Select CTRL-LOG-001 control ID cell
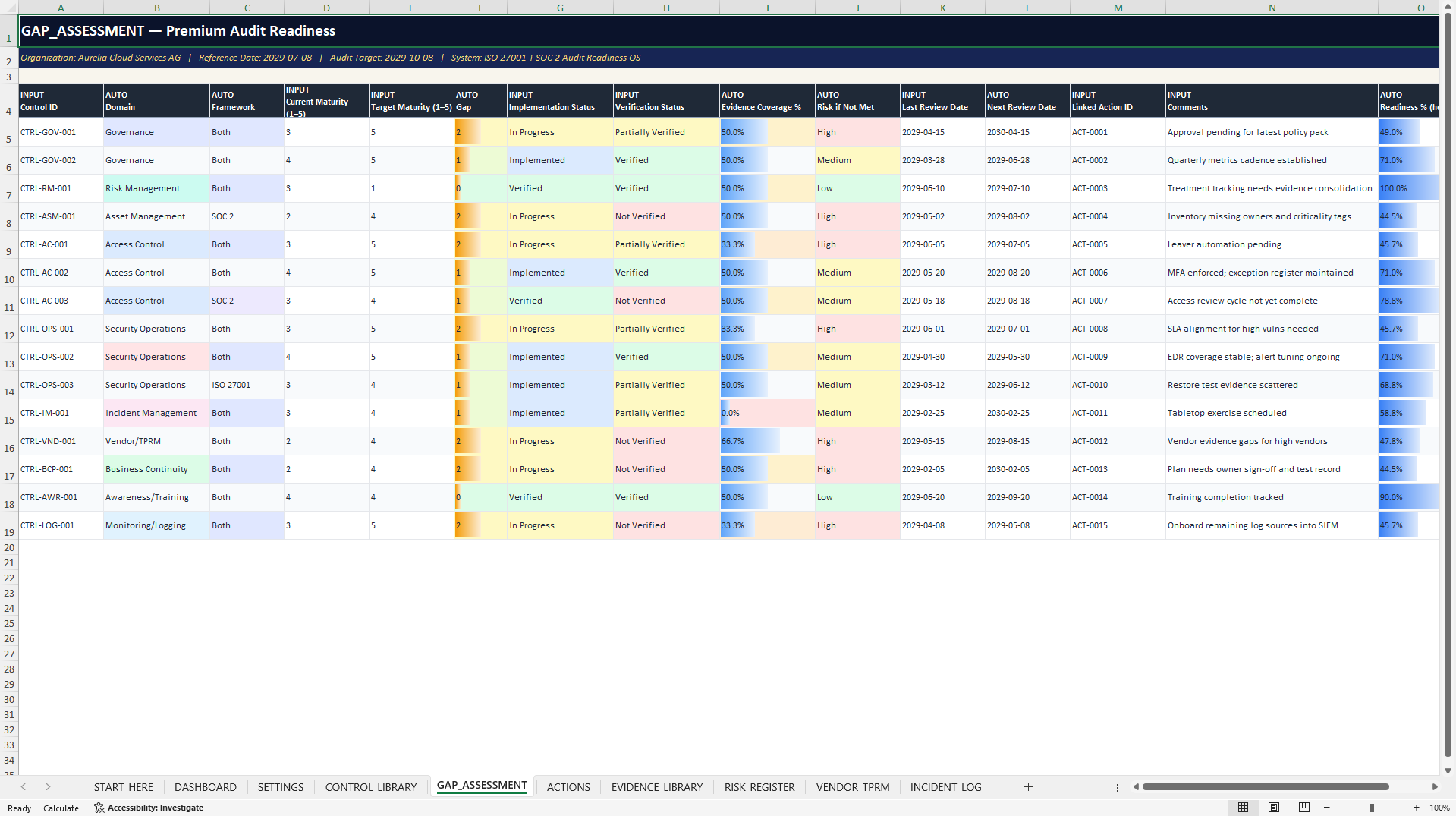Screen dimensions: 1456x816 tap(61, 525)
